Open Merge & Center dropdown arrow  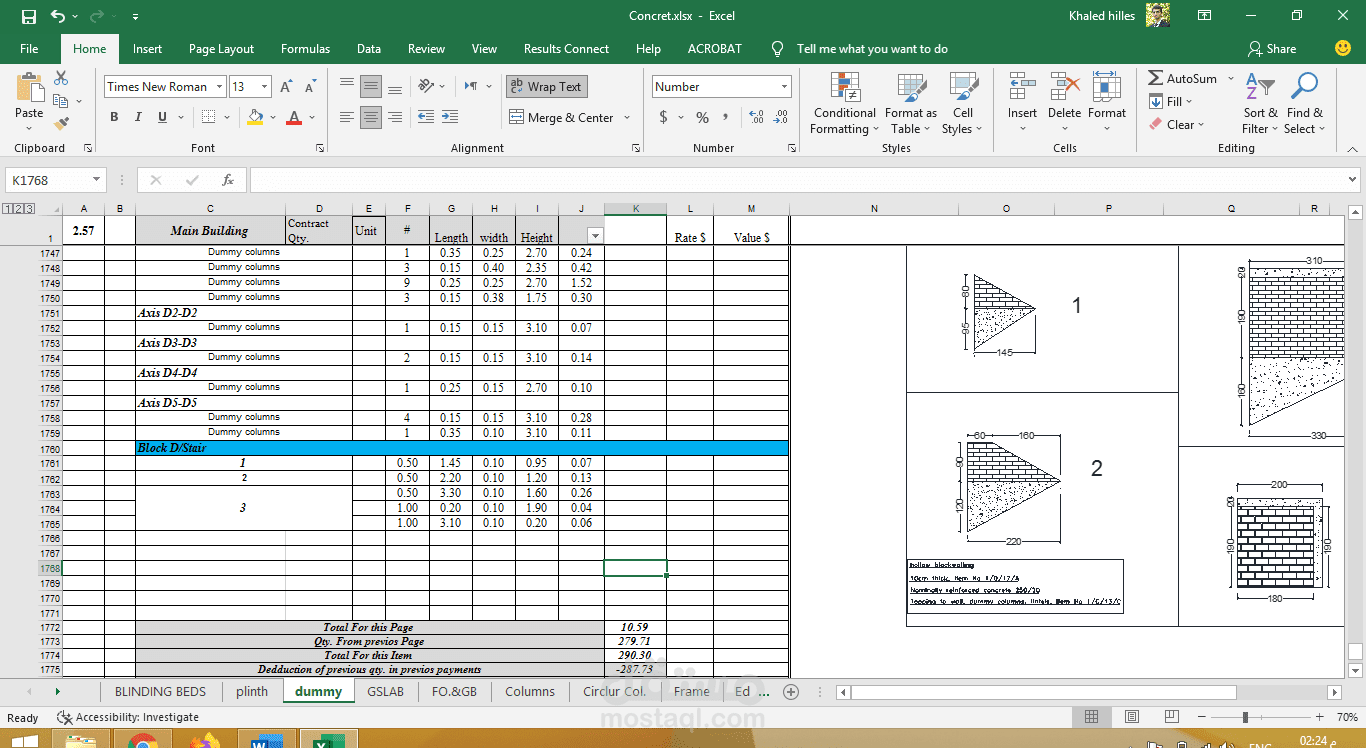(627, 117)
